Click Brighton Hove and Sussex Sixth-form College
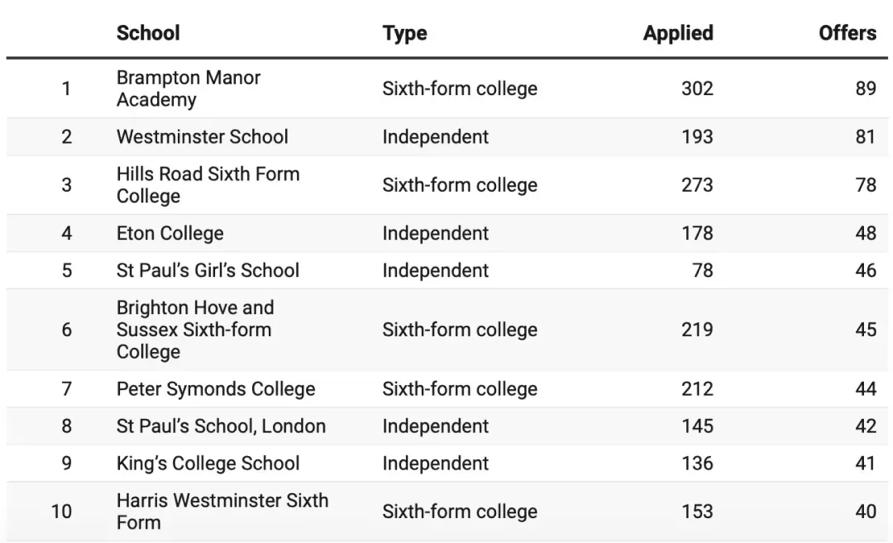Screen dimensions: 893x543 [195, 330]
